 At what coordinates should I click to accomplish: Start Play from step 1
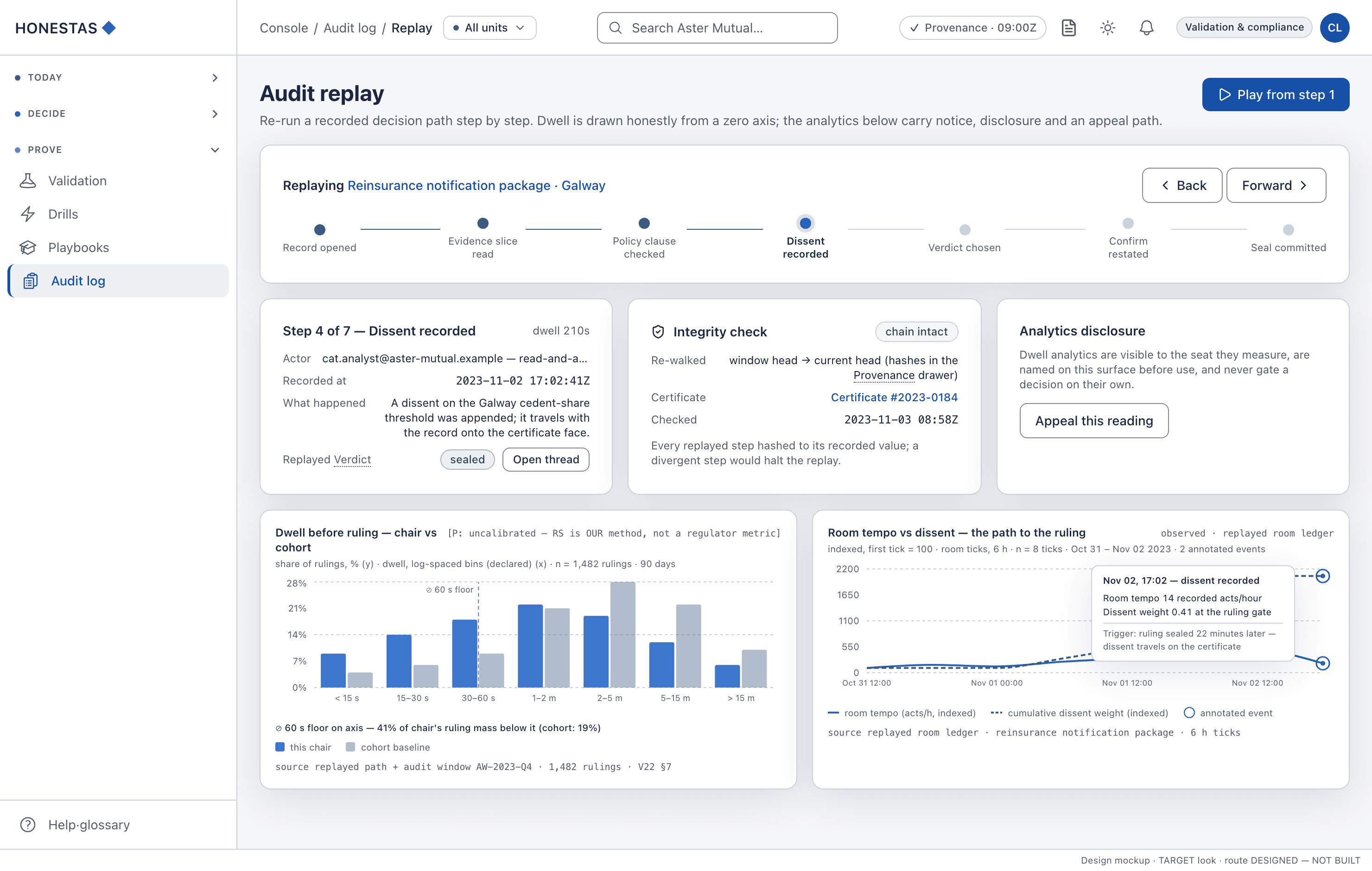point(1275,95)
